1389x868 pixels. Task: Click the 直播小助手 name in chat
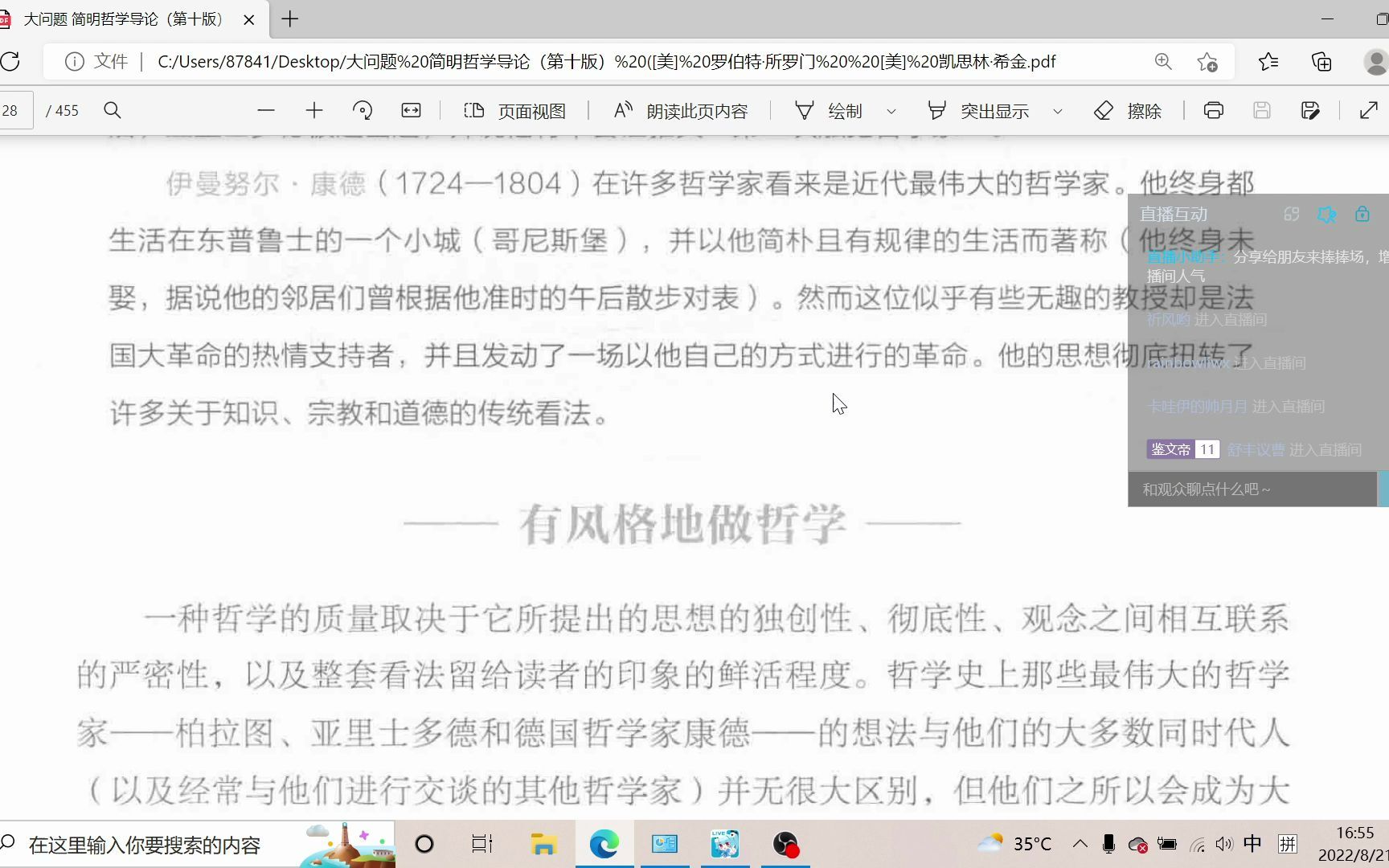click(x=1186, y=257)
